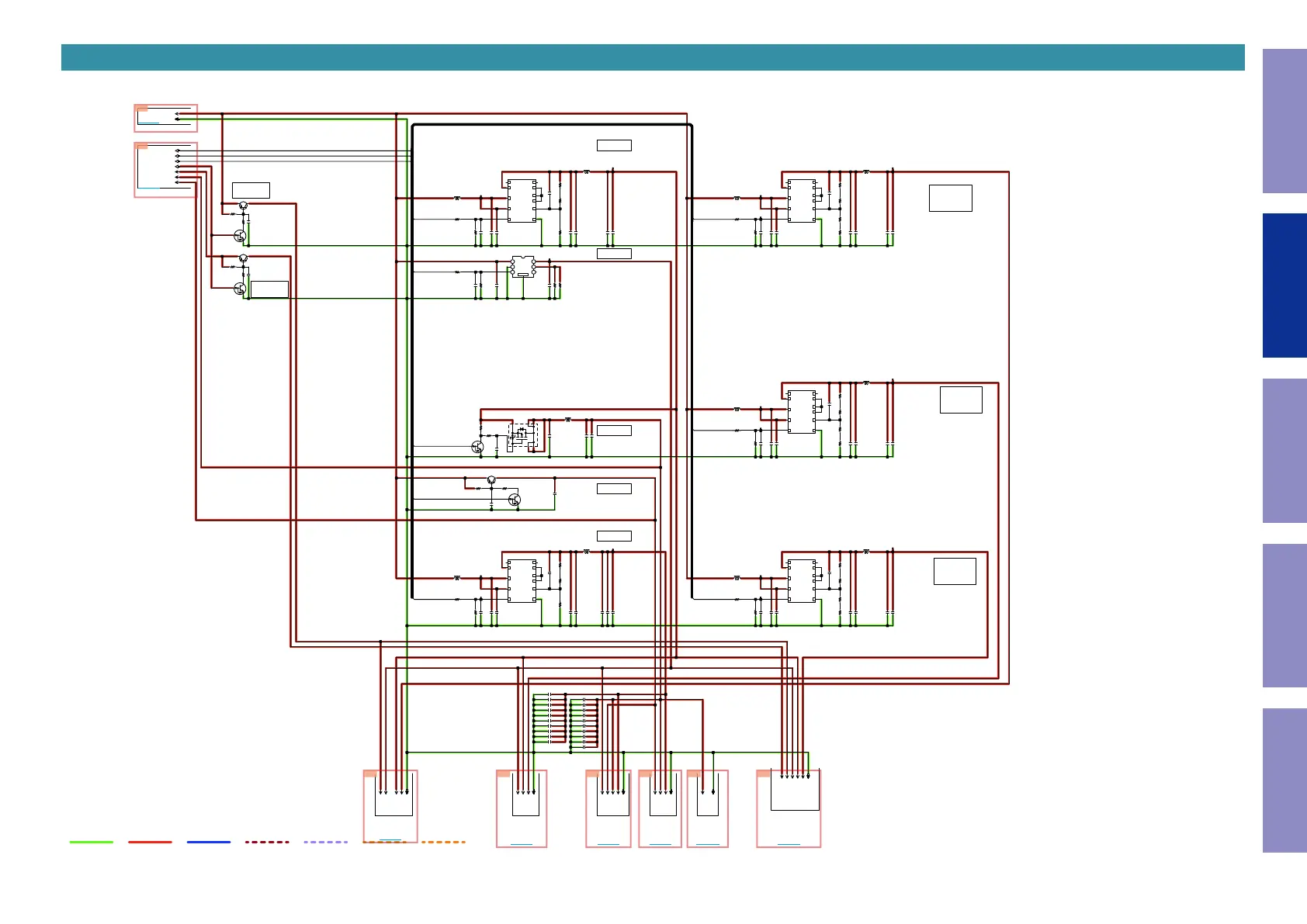Click the empty label box right of top-right regulator

[x=951, y=198]
